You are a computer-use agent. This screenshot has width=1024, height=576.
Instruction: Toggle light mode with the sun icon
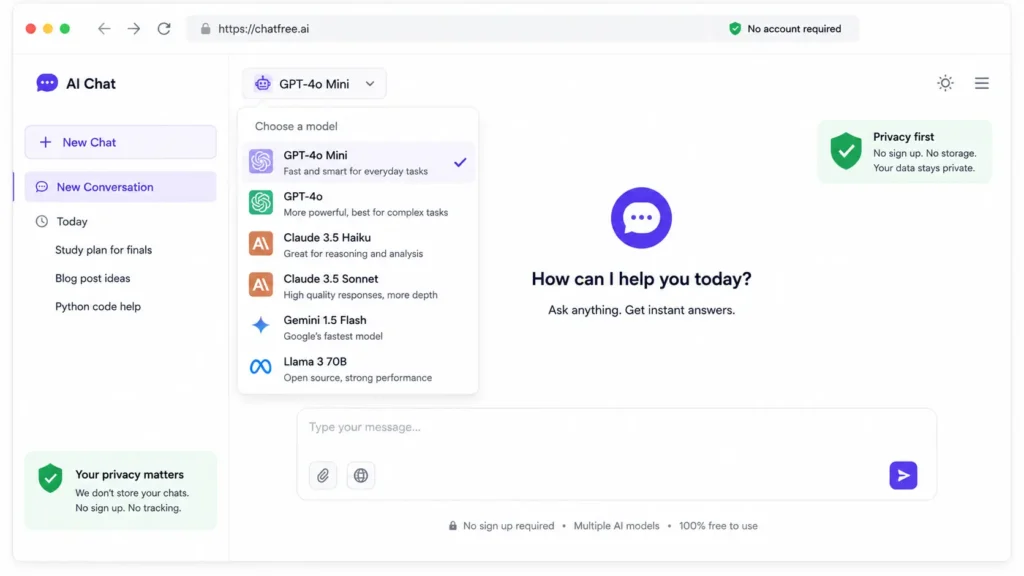pos(945,83)
